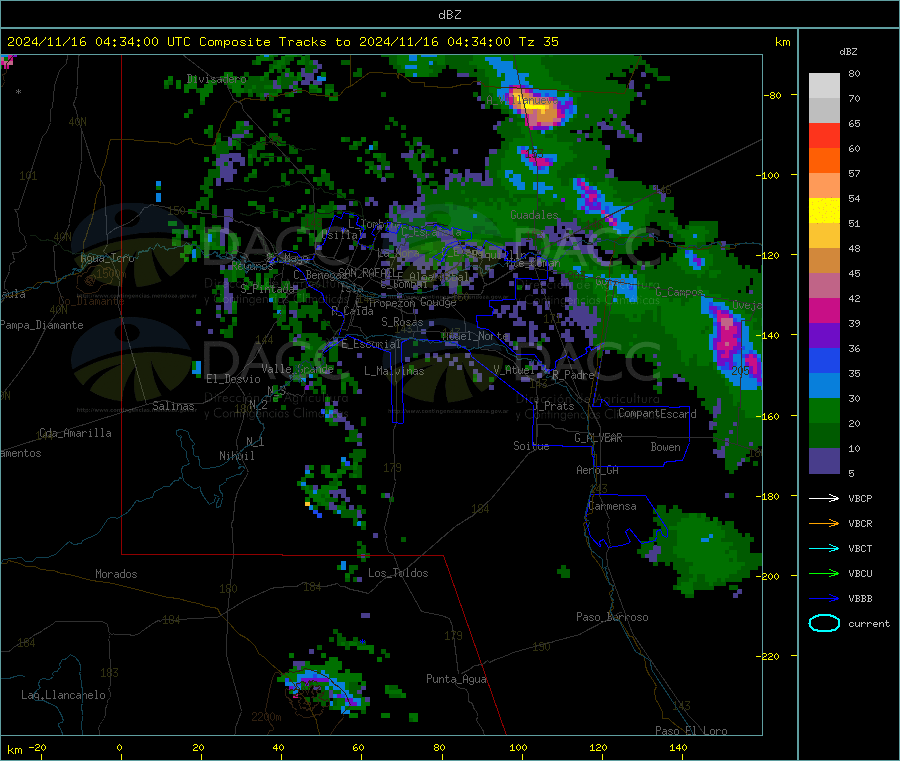Click the 'dBZ' title at the top

[449, 15]
